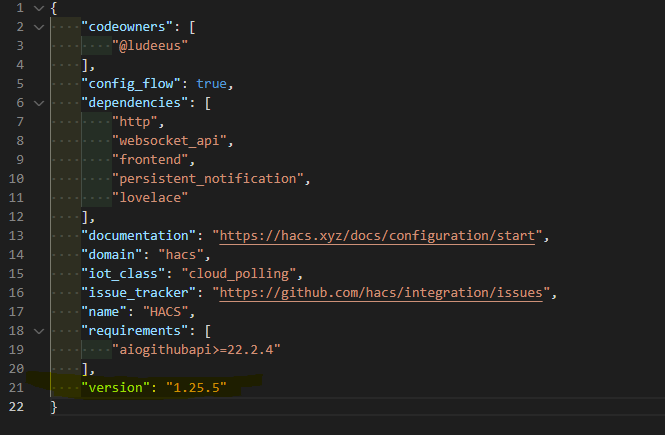Click line number 16 in the gutter
The width and height of the screenshot is (665, 435).
click(x=16, y=293)
